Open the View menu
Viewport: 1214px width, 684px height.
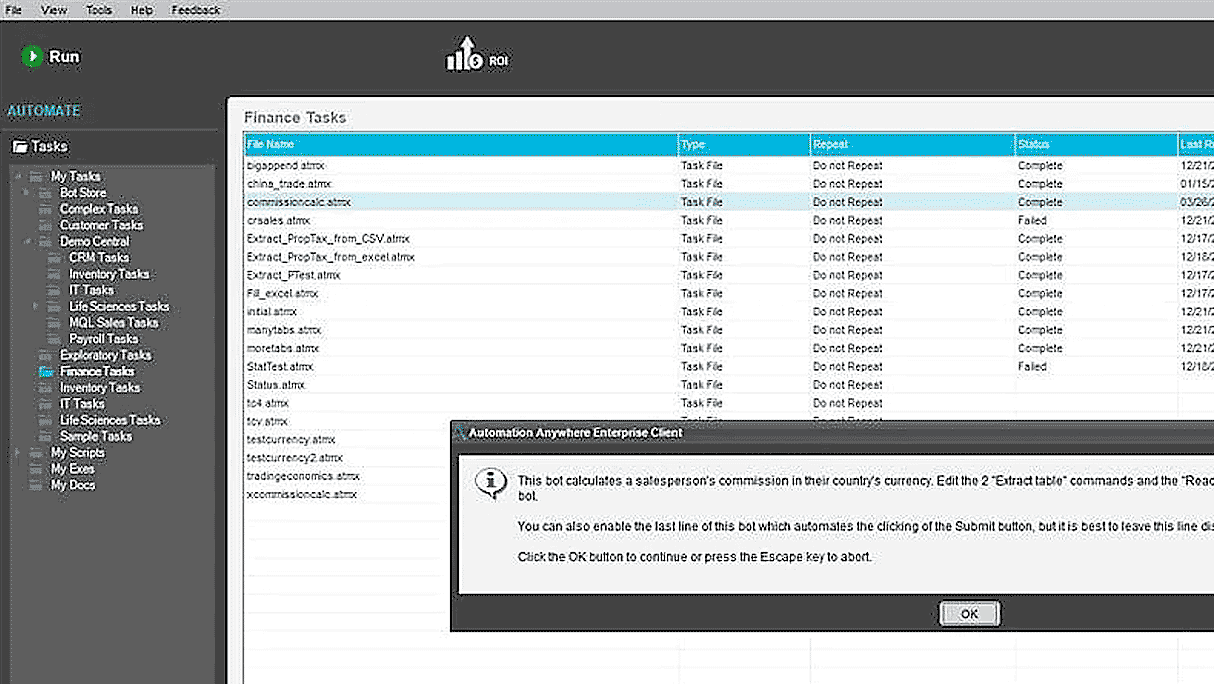pyautogui.click(x=54, y=10)
